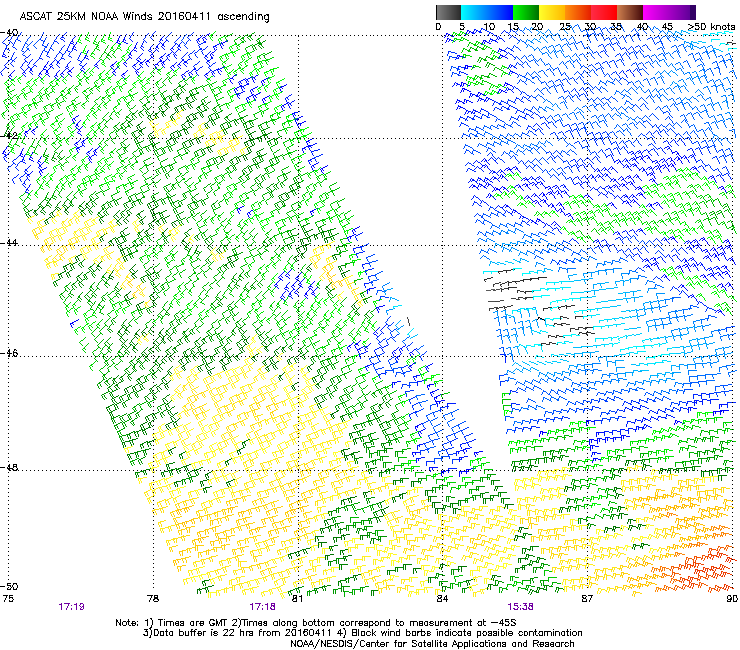The height and width of the screenshot is (650, 740).
Task: Select the gray 0-5 knots legend swatch
Action: [x=448, y=12]
